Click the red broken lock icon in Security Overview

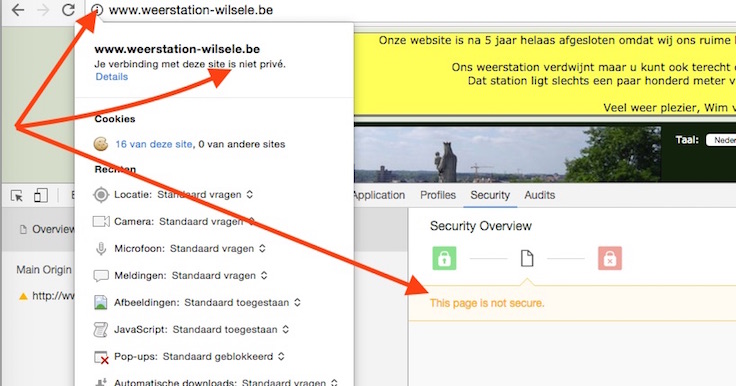point(610,258)
